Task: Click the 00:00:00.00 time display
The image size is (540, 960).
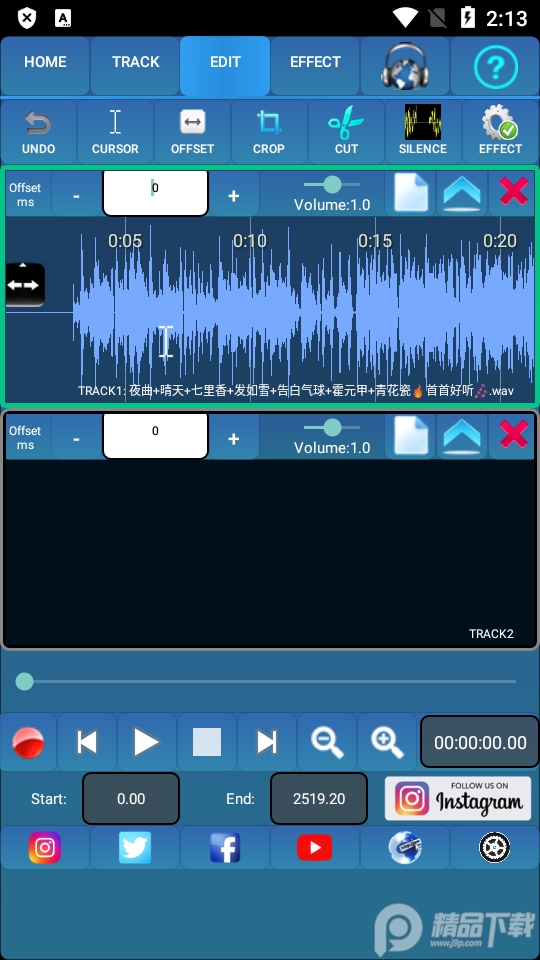Action: [x=480, y=742]
